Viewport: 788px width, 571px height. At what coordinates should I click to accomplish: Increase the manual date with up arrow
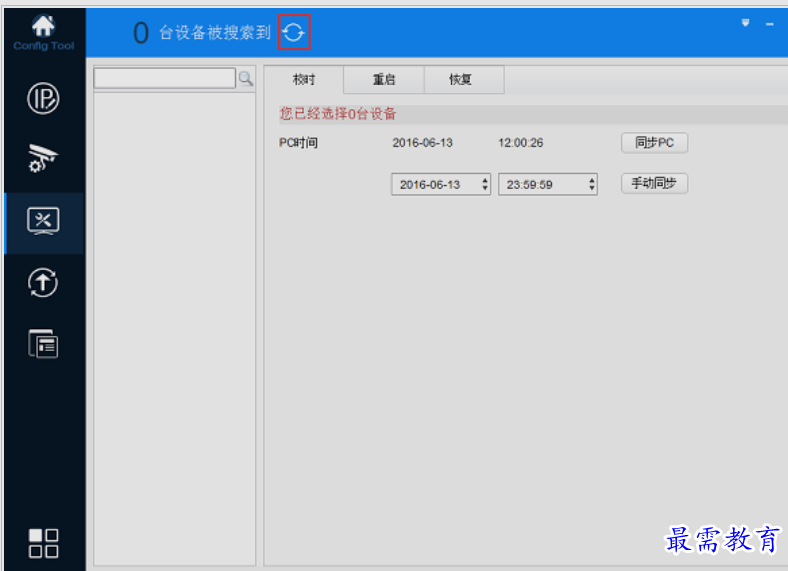point(485,179)
